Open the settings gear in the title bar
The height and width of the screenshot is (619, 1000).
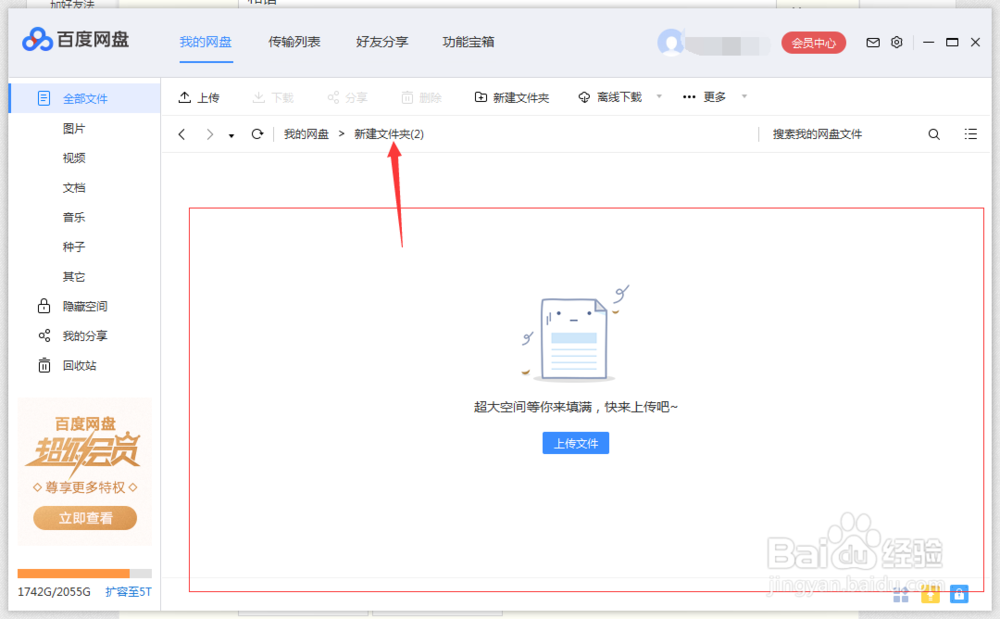coord(896,42)
